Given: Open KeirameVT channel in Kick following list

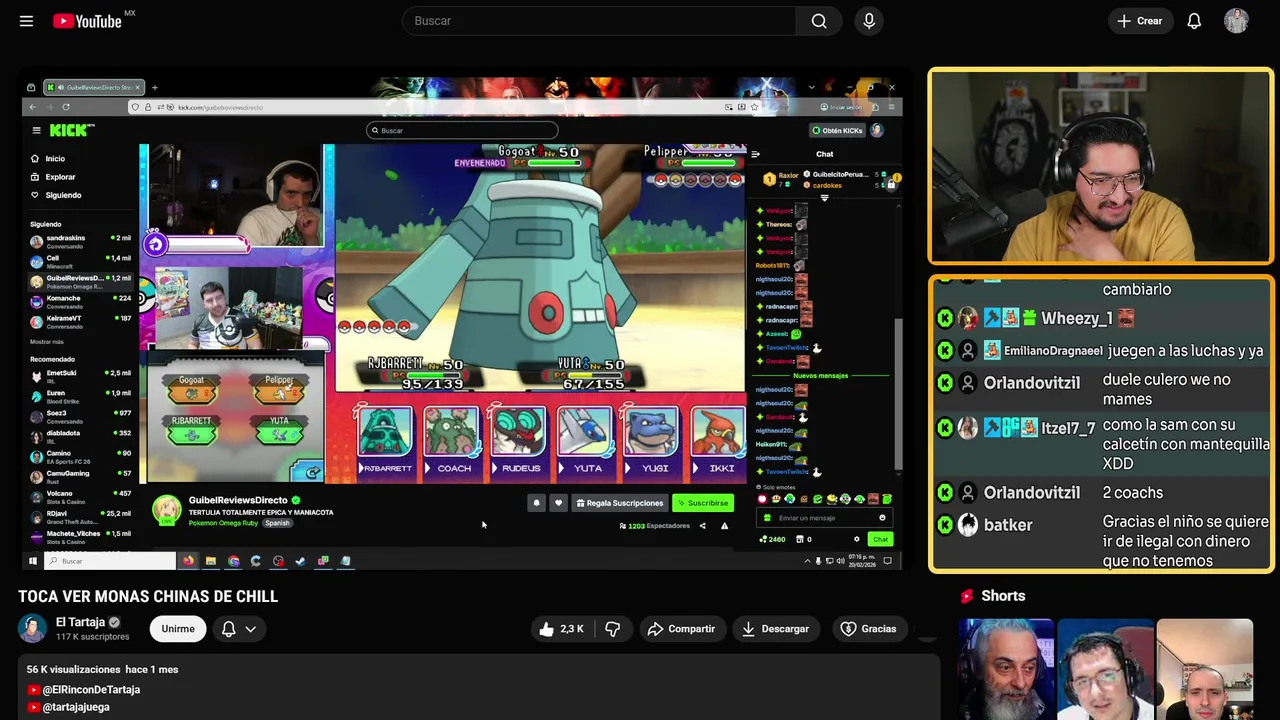Looking at the screenshot, I should tap(80, 321).
